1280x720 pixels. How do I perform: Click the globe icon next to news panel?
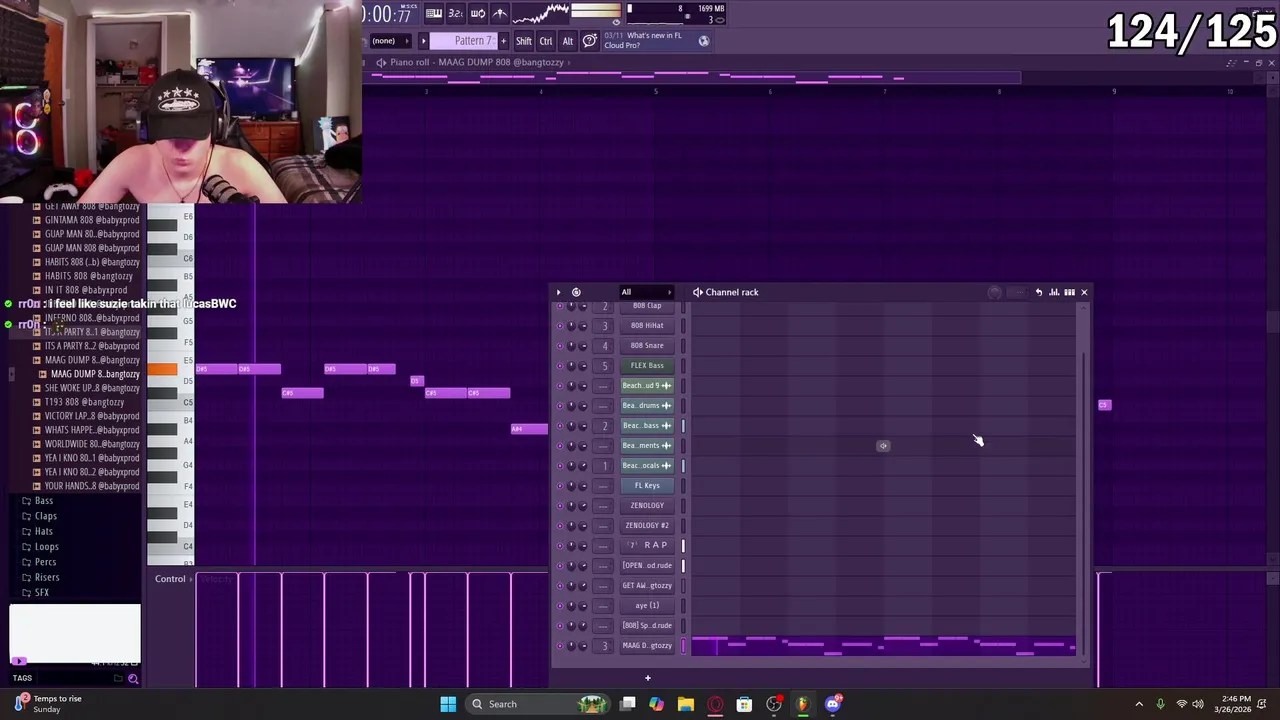(x=704, y=41)
